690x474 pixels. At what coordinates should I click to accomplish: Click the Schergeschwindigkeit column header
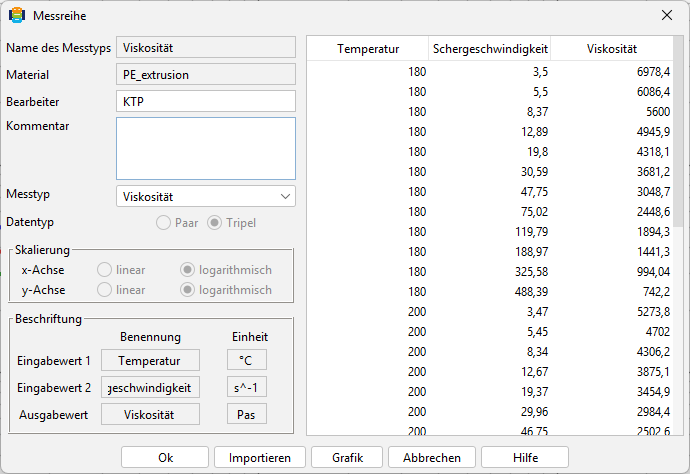tap(490, 48)
